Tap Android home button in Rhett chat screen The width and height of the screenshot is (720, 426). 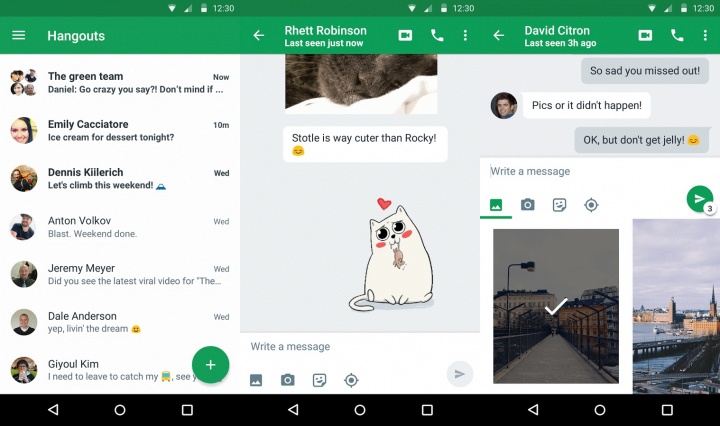click(360, 409)
